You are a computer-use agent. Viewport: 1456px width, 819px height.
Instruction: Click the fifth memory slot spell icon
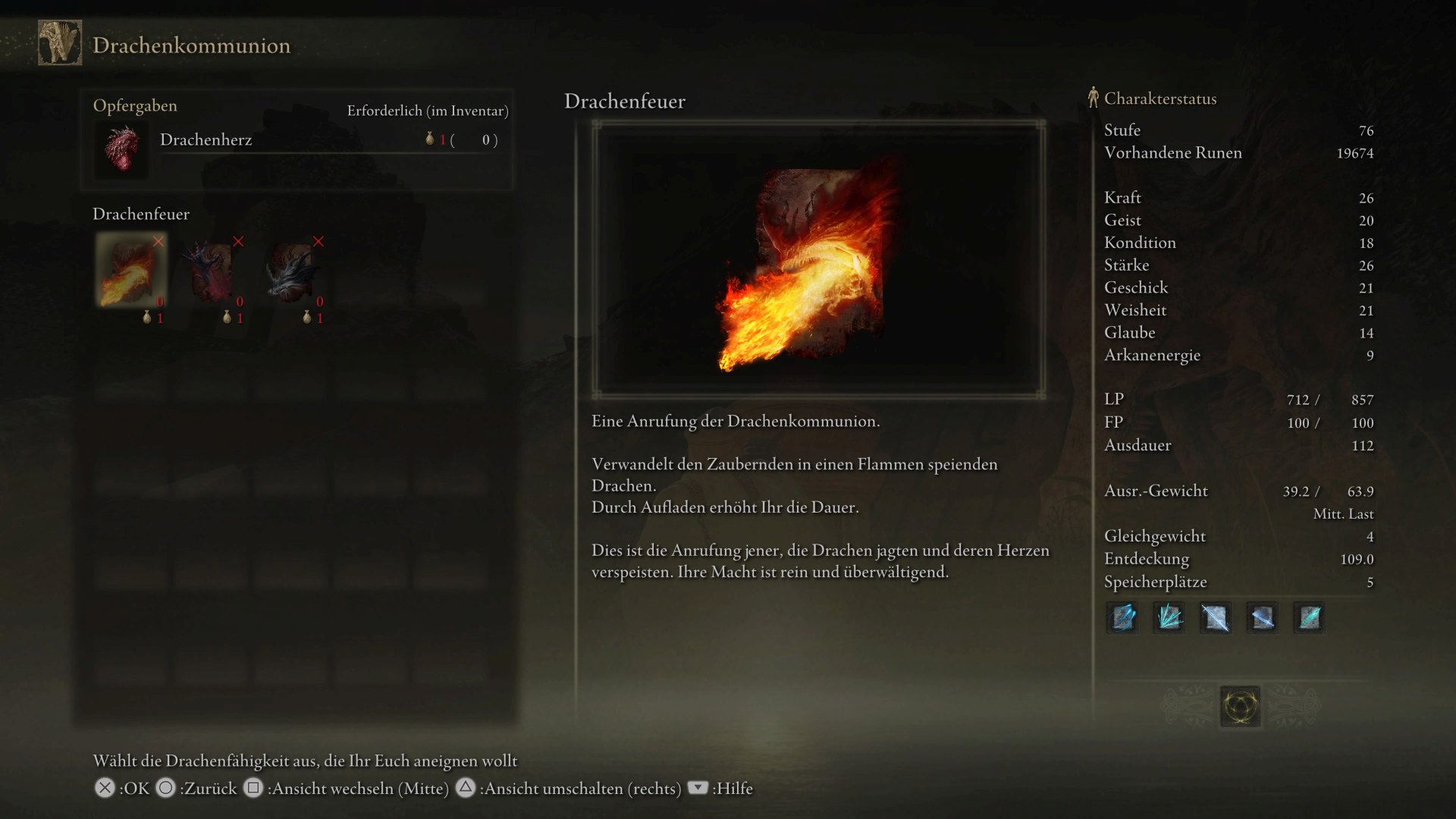click(1310, 618)
